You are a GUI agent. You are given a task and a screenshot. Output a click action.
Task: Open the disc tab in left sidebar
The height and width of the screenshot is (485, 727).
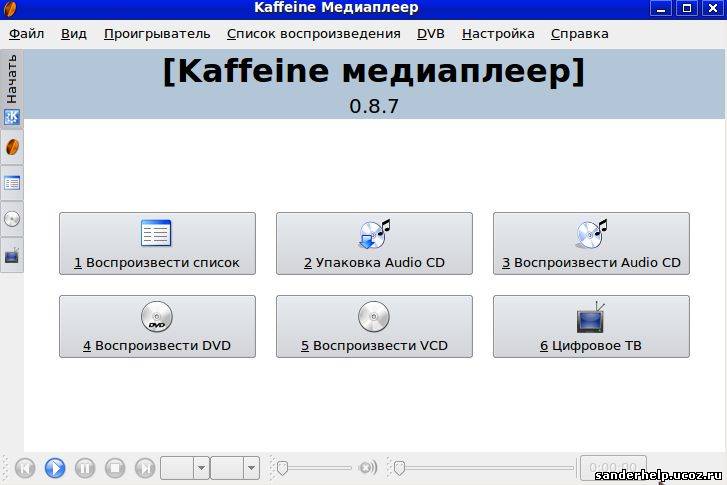point(12,219)
